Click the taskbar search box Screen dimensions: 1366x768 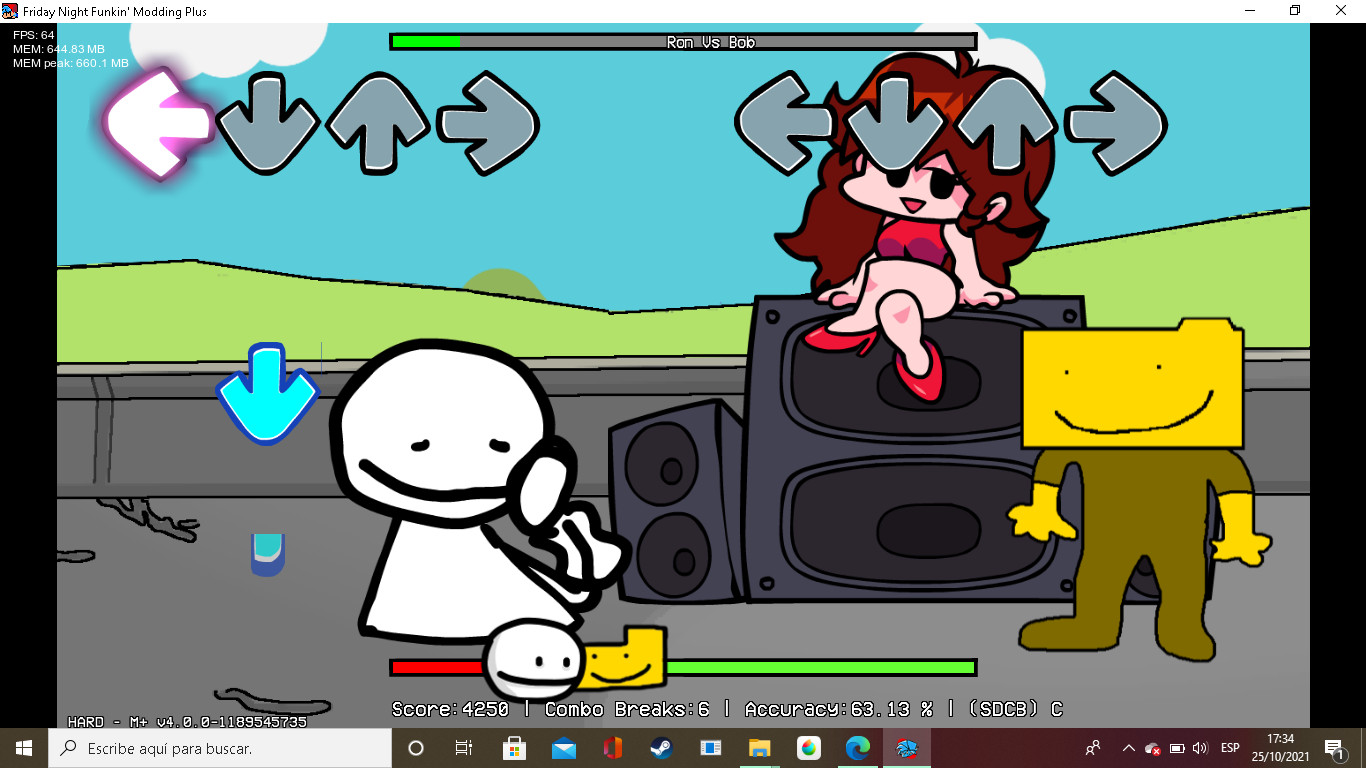220,748
